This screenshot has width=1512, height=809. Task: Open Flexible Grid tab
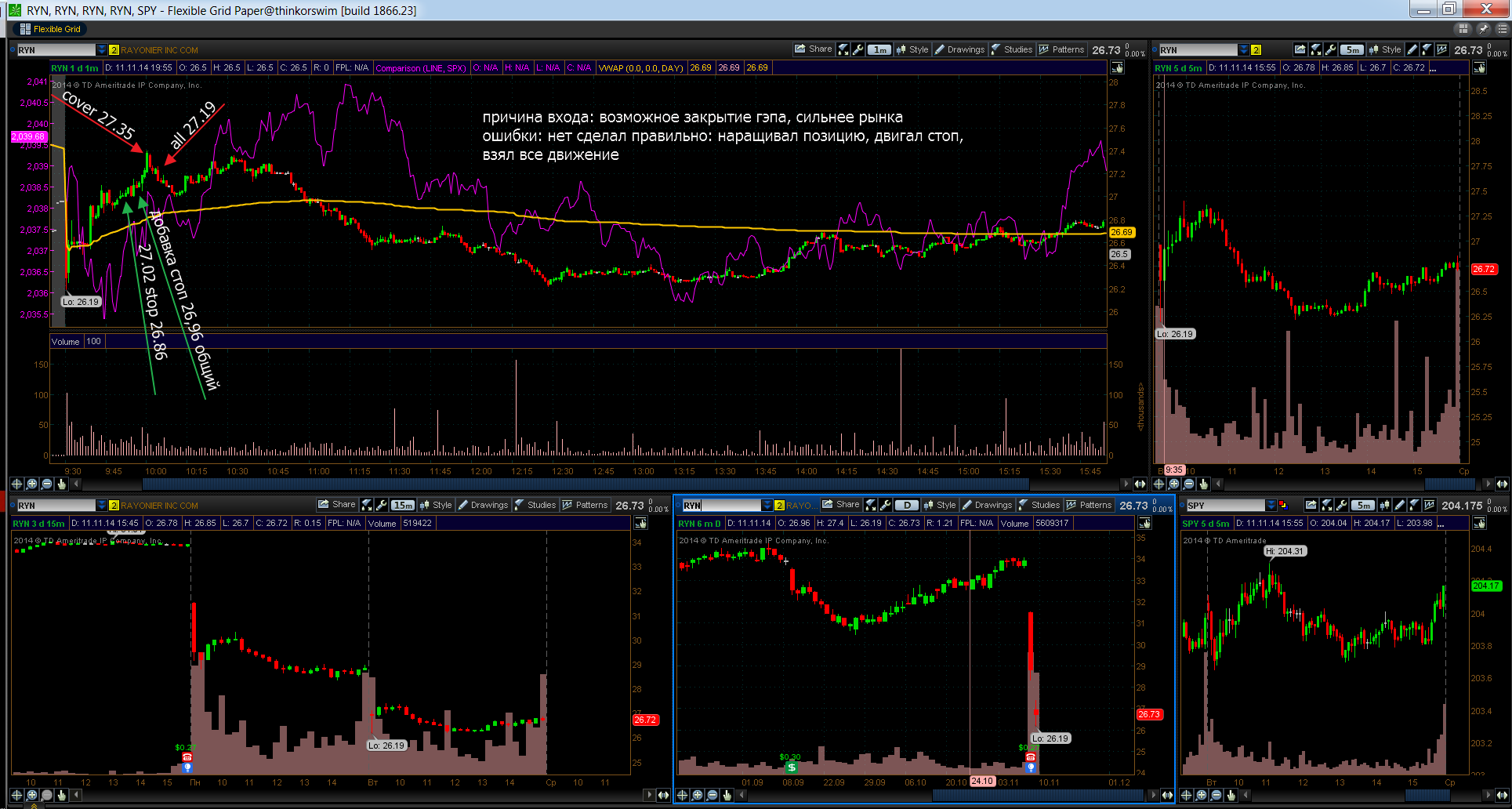pyautogui.click(x=50, y=29)
